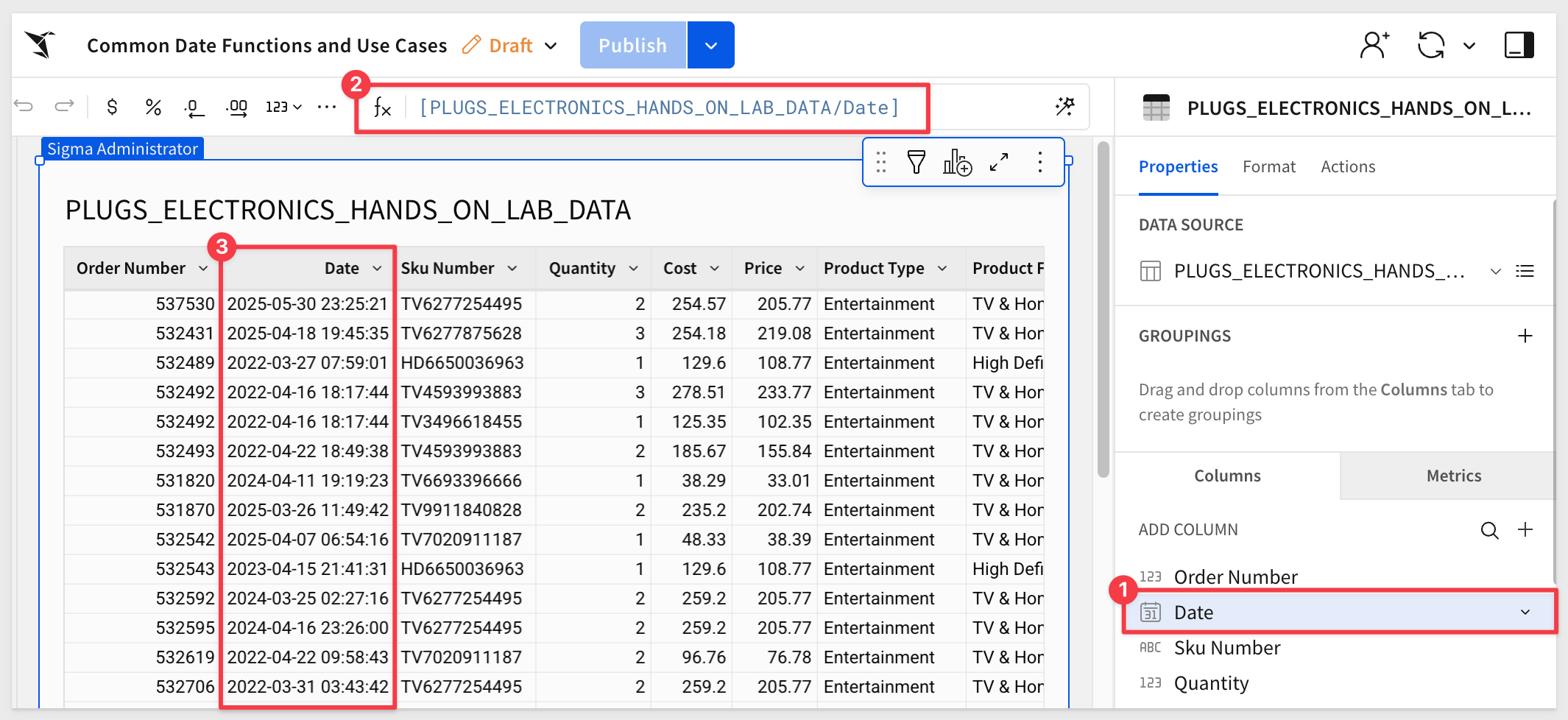Open the Draft status dropdown

pos(510,46)
